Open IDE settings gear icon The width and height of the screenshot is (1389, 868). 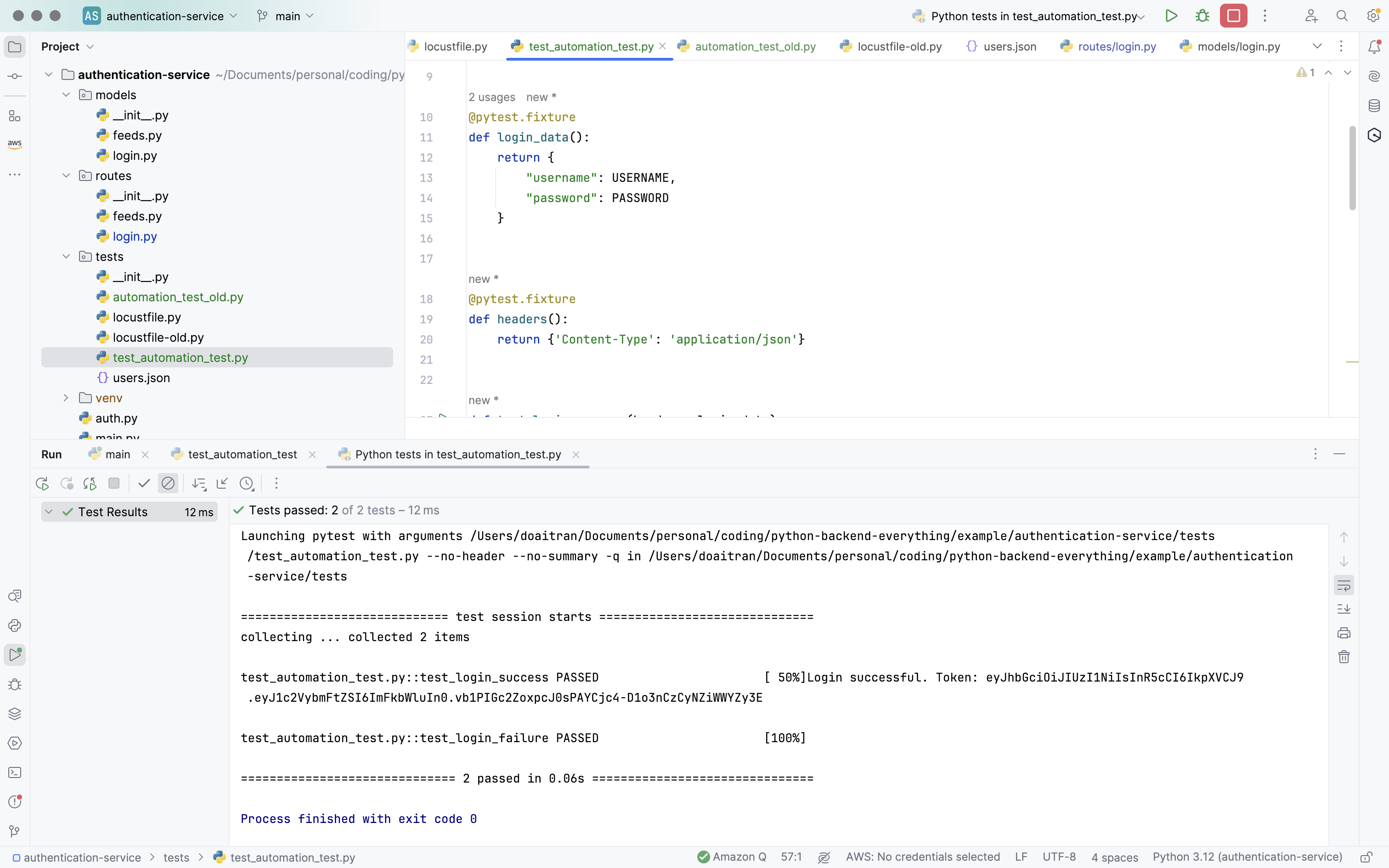click(1373, 16)
